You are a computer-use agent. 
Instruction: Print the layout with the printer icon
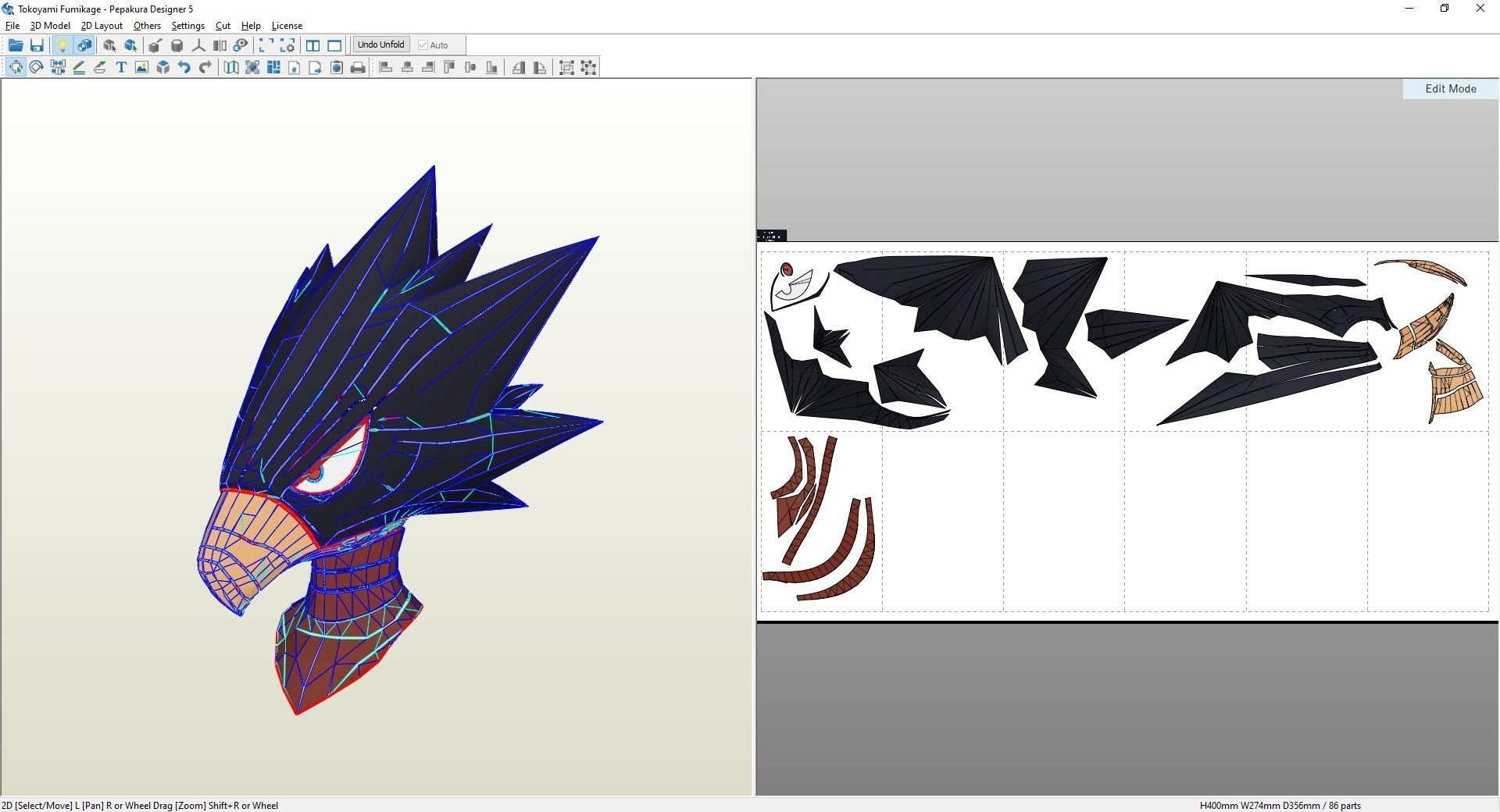358,67
